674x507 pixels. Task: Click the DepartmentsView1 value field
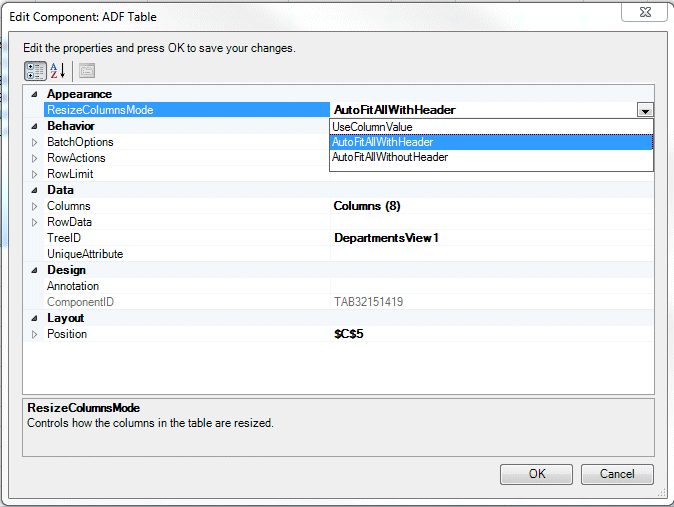point(492,238)
